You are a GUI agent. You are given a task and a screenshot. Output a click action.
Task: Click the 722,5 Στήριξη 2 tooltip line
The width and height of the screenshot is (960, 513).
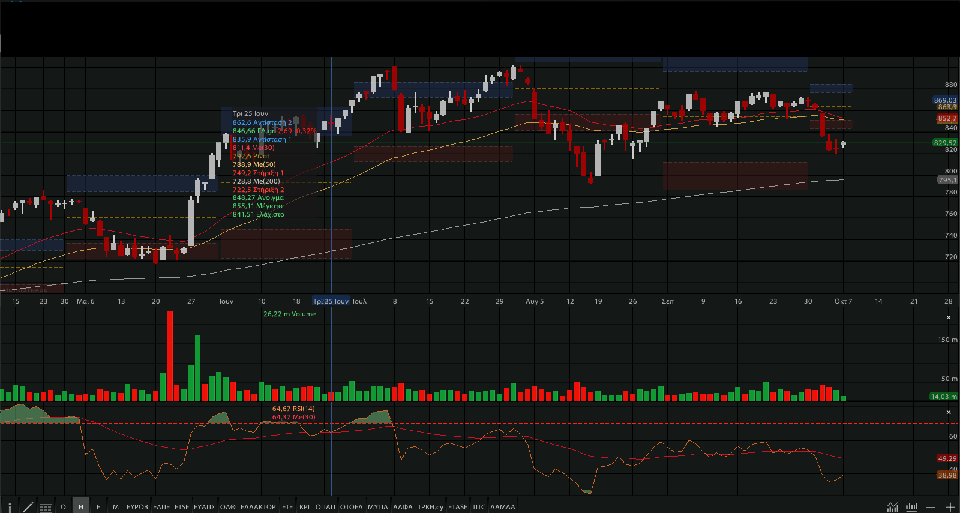258,190
